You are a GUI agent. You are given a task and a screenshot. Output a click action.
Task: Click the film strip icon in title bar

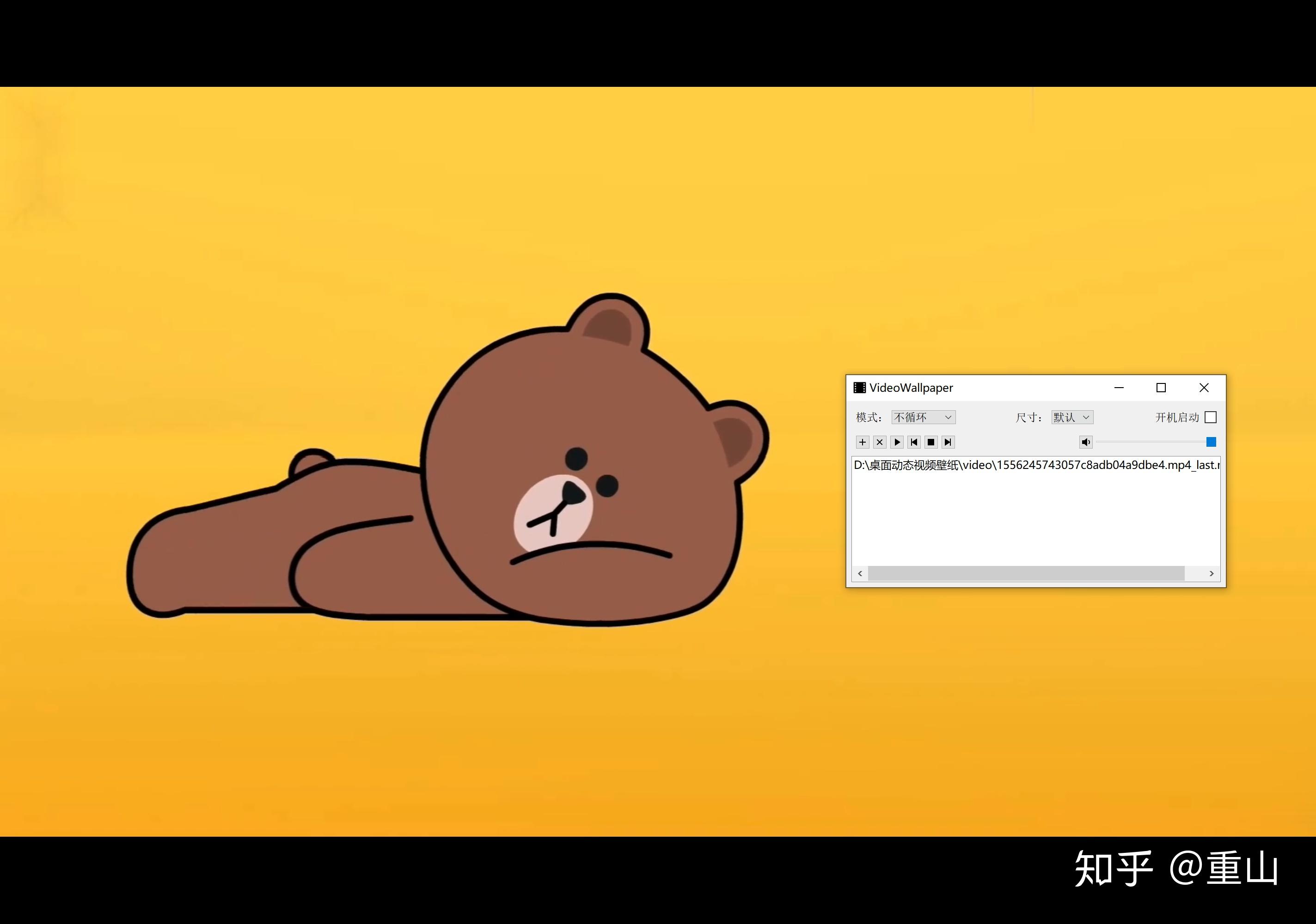(x=859, y=388)
